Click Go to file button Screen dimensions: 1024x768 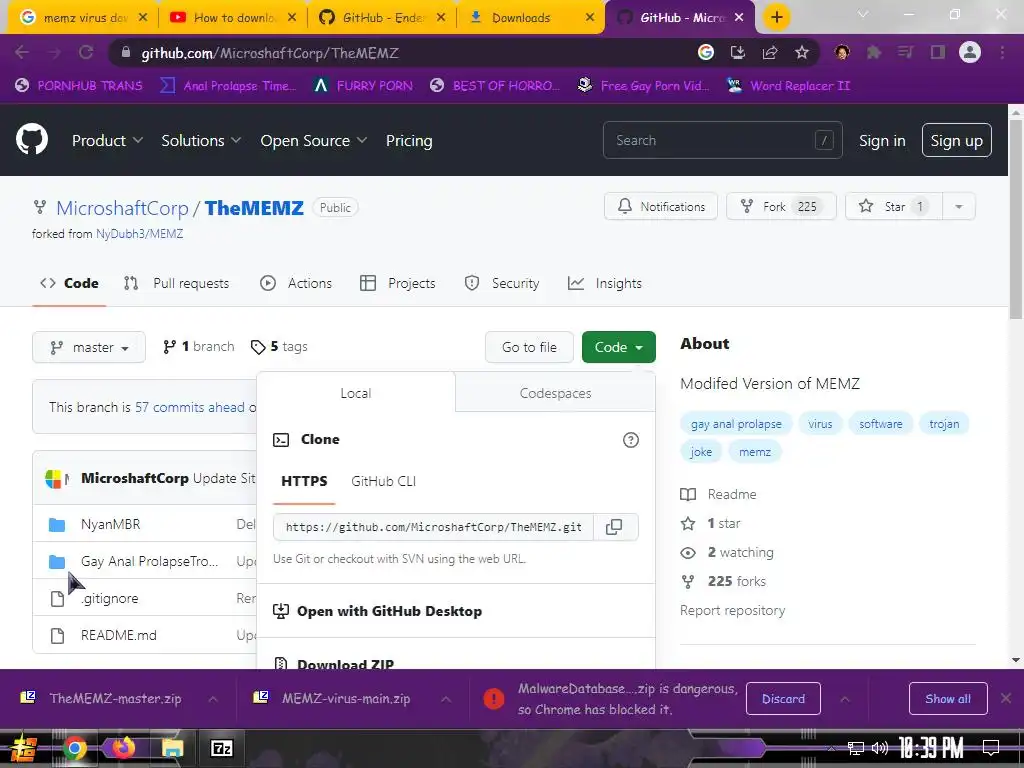coord(529,347)
